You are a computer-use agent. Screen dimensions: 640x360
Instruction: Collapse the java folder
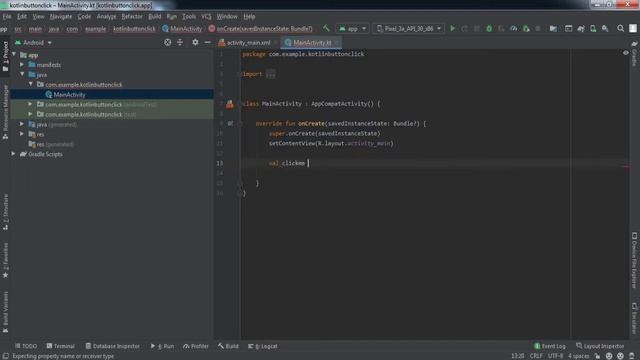[22, 74]
